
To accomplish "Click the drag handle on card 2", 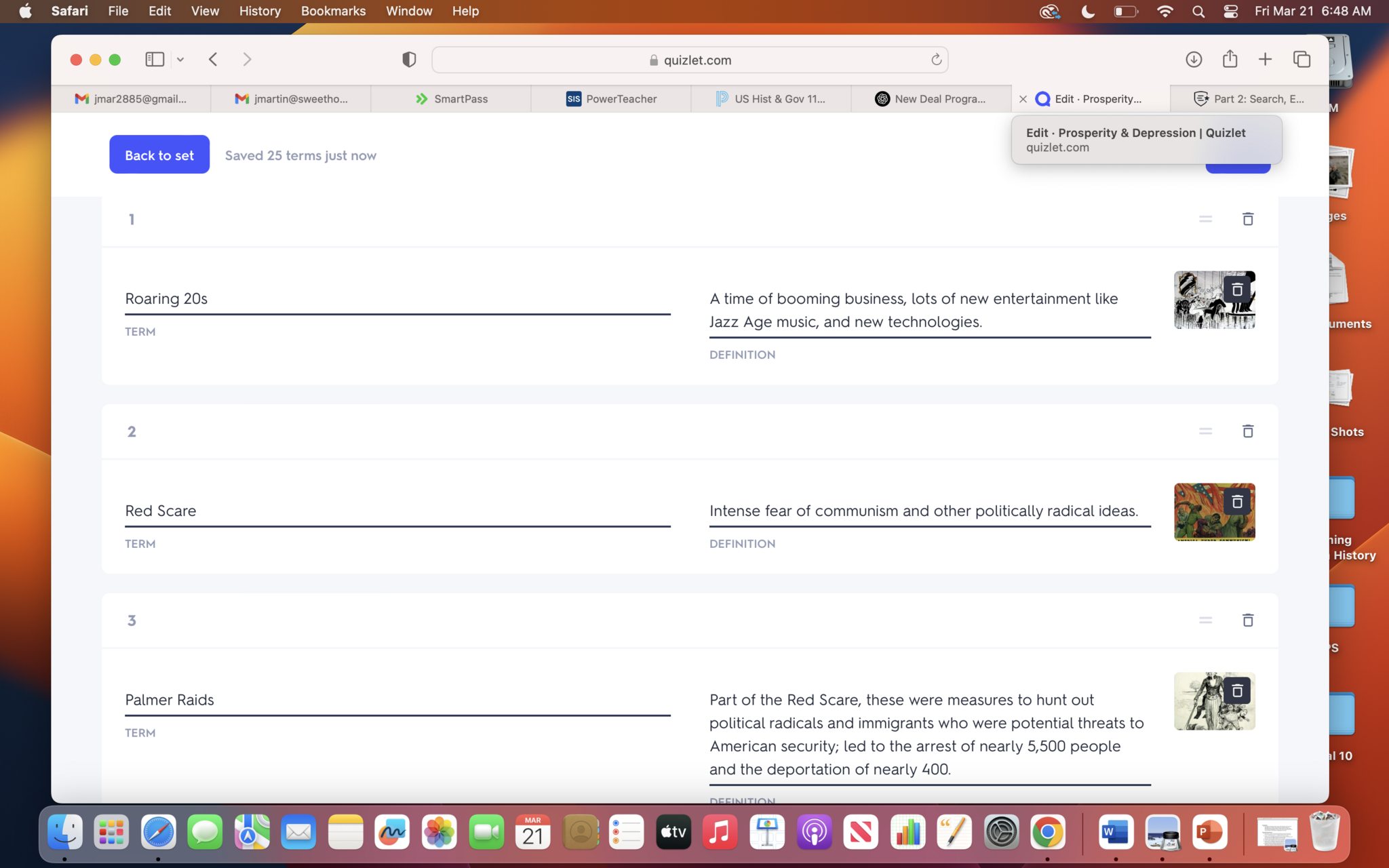I will 1205,431.
